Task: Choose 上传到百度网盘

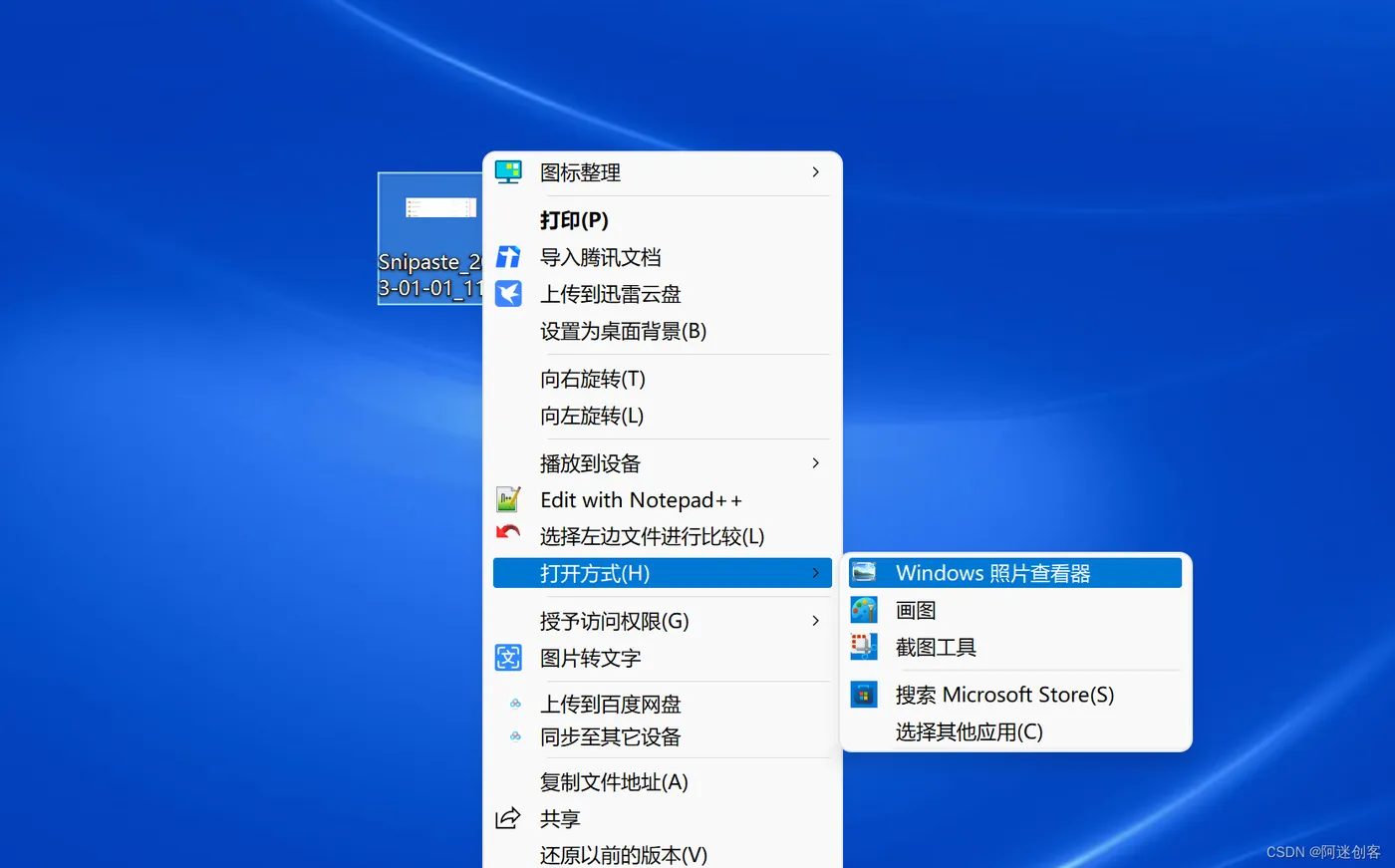Action: click(663, 705)
